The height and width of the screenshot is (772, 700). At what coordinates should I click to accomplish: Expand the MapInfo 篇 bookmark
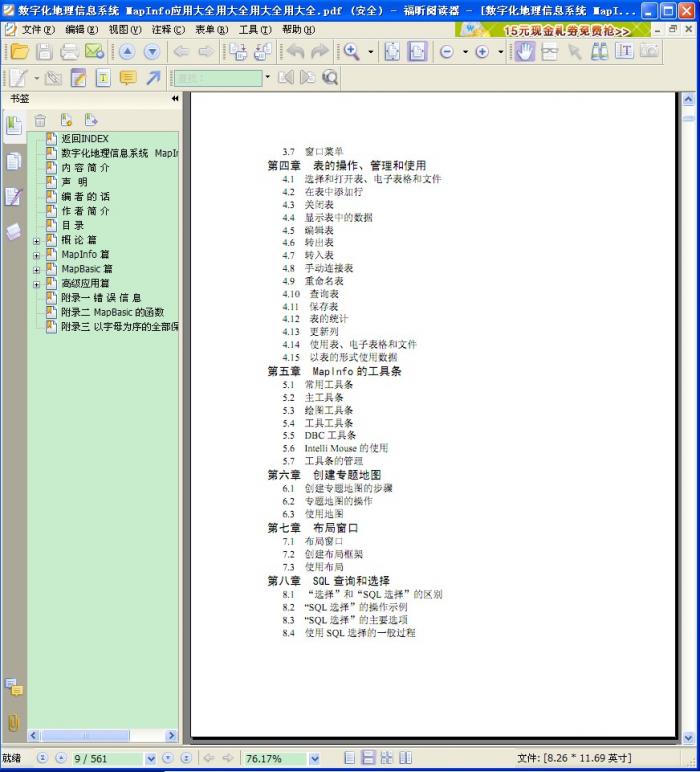point(37,255)
